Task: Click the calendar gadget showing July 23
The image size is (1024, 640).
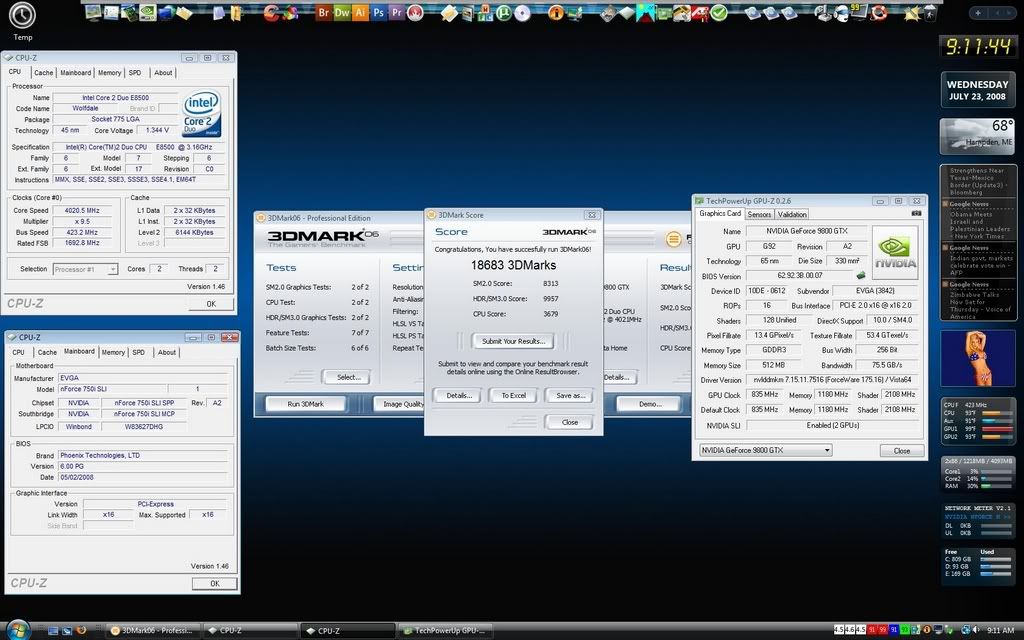Action: pos(978,90)
